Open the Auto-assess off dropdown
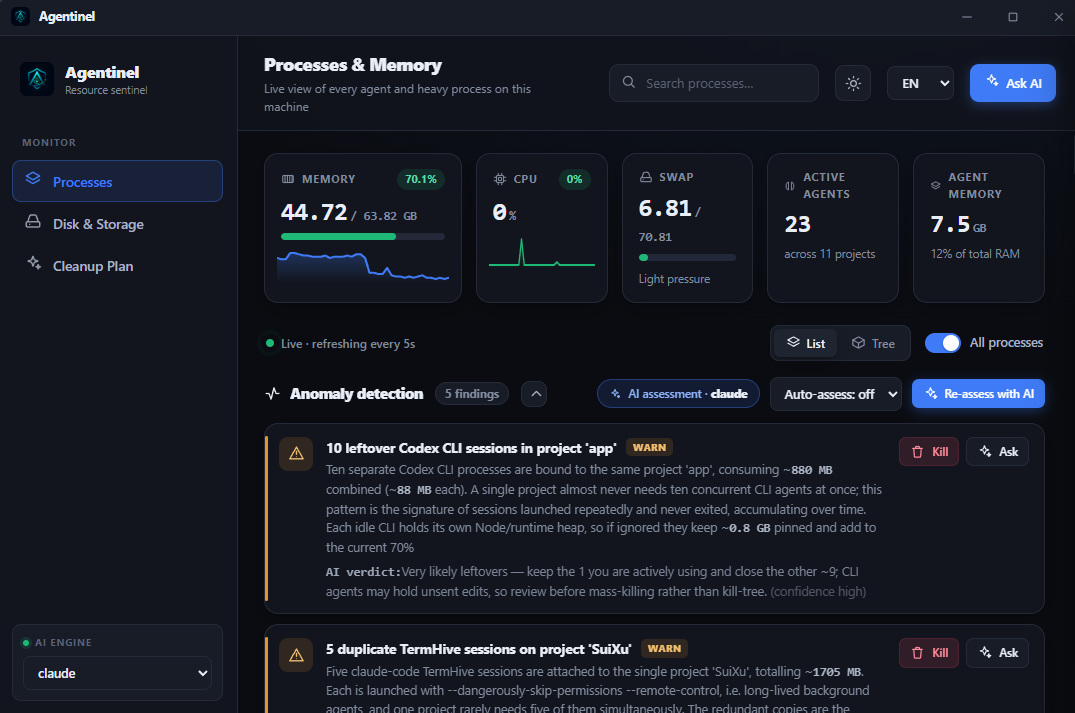The image size is (1075, 713). 836,394
